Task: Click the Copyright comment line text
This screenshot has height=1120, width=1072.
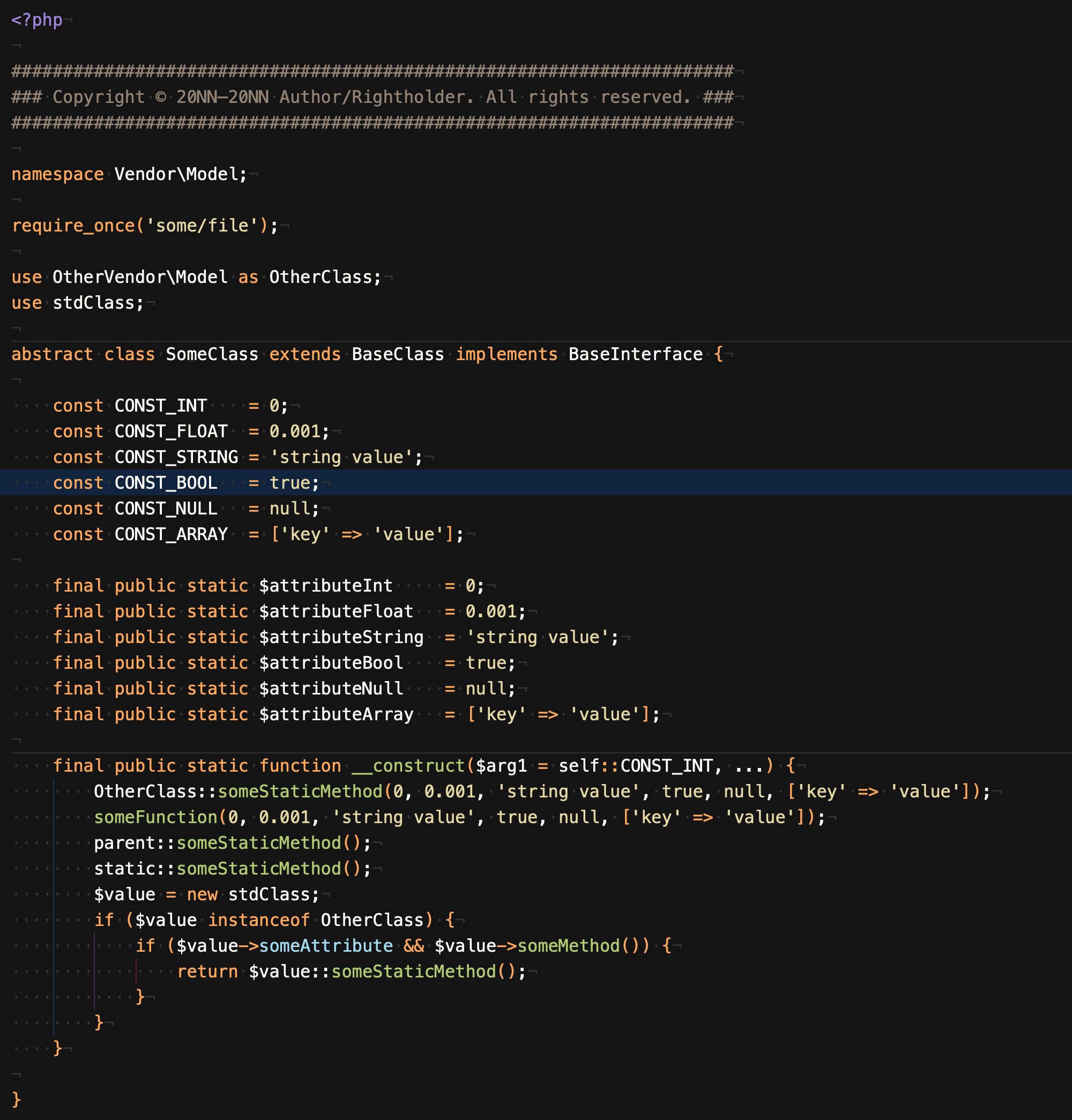Action: pos(371,97)
